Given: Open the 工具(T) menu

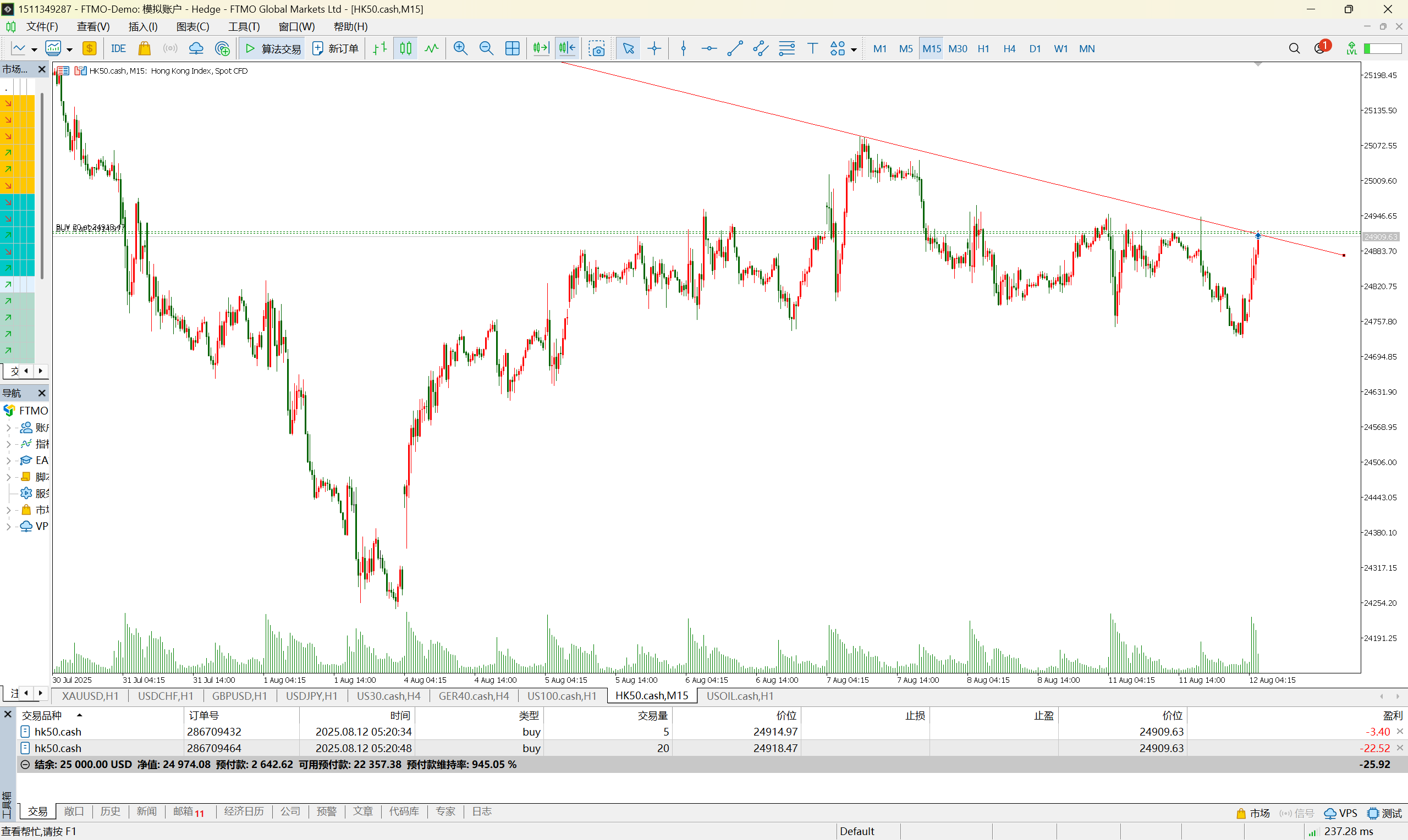Looking at the screenshot, I should coord(244,26).
